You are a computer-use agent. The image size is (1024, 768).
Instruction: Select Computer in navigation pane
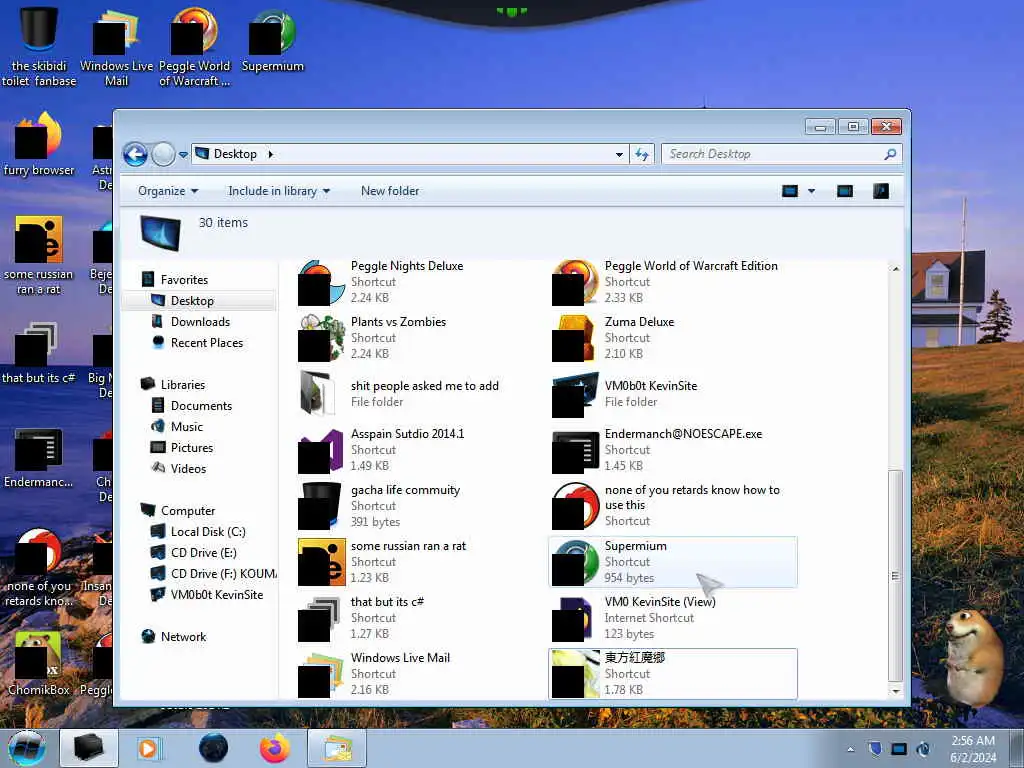pos(187,511)
